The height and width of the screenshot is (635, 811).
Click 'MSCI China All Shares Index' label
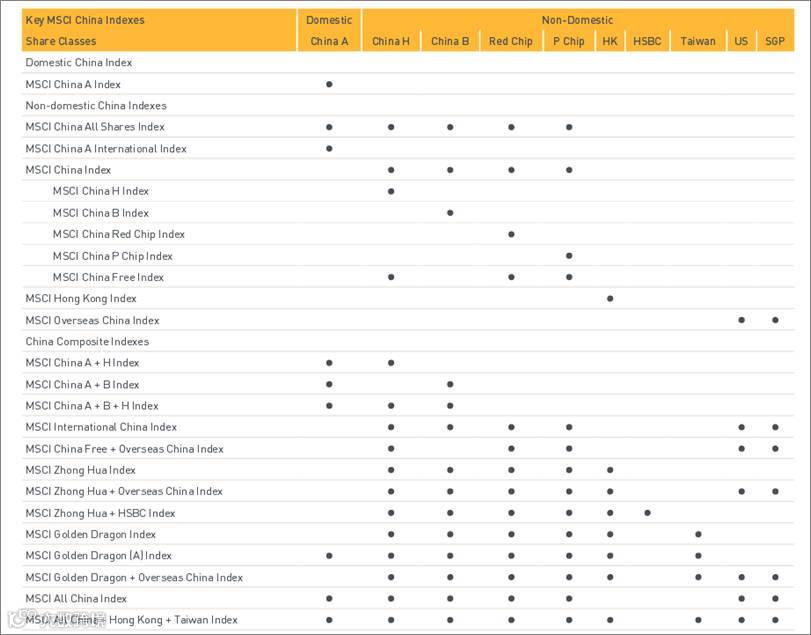[x=95, y=127]
